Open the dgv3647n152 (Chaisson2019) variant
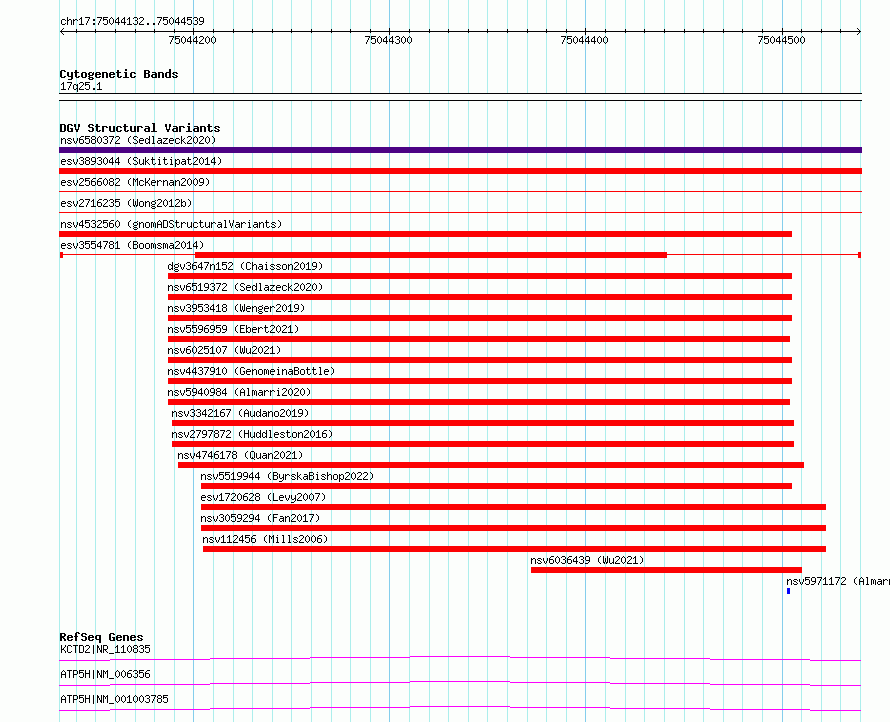 pyautogui.click(x=245, y=267)
